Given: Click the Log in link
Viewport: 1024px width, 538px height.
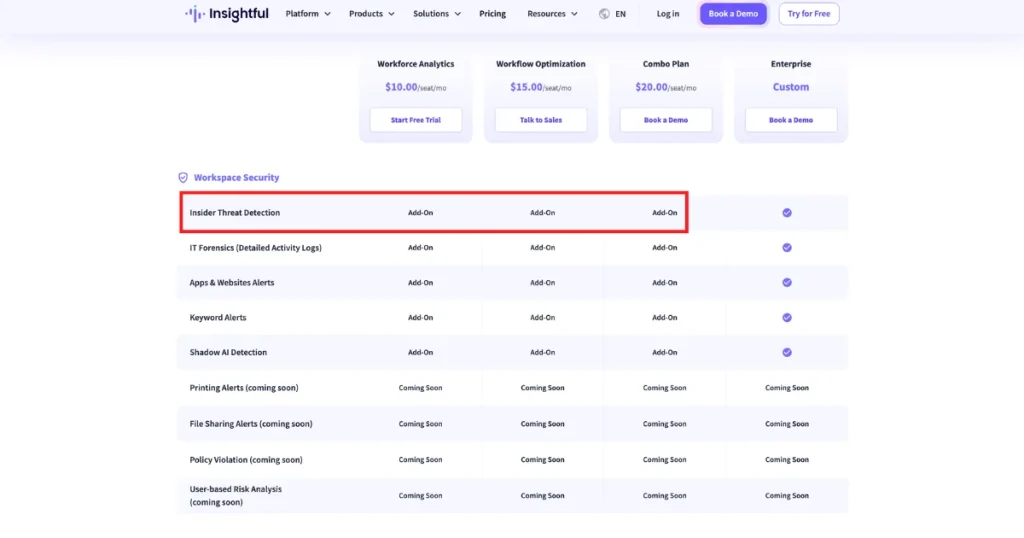Looking at the screenshot, I should (667, 14).
